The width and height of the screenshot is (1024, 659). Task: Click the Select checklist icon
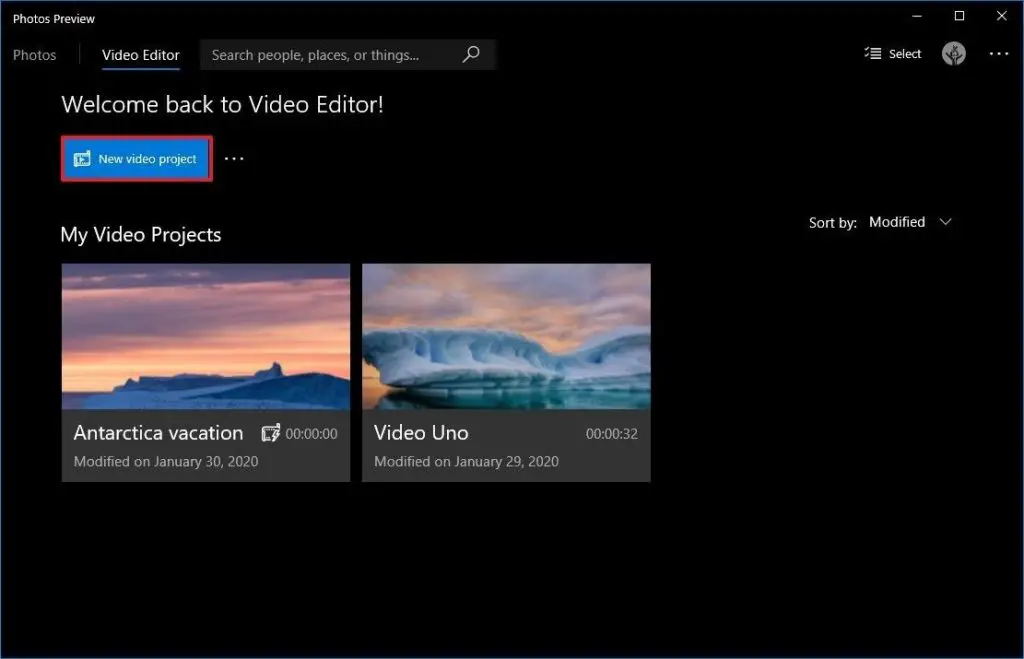873,54
